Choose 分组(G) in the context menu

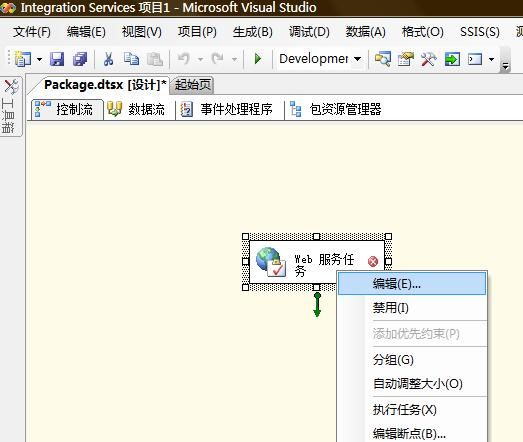coord(412,360)
